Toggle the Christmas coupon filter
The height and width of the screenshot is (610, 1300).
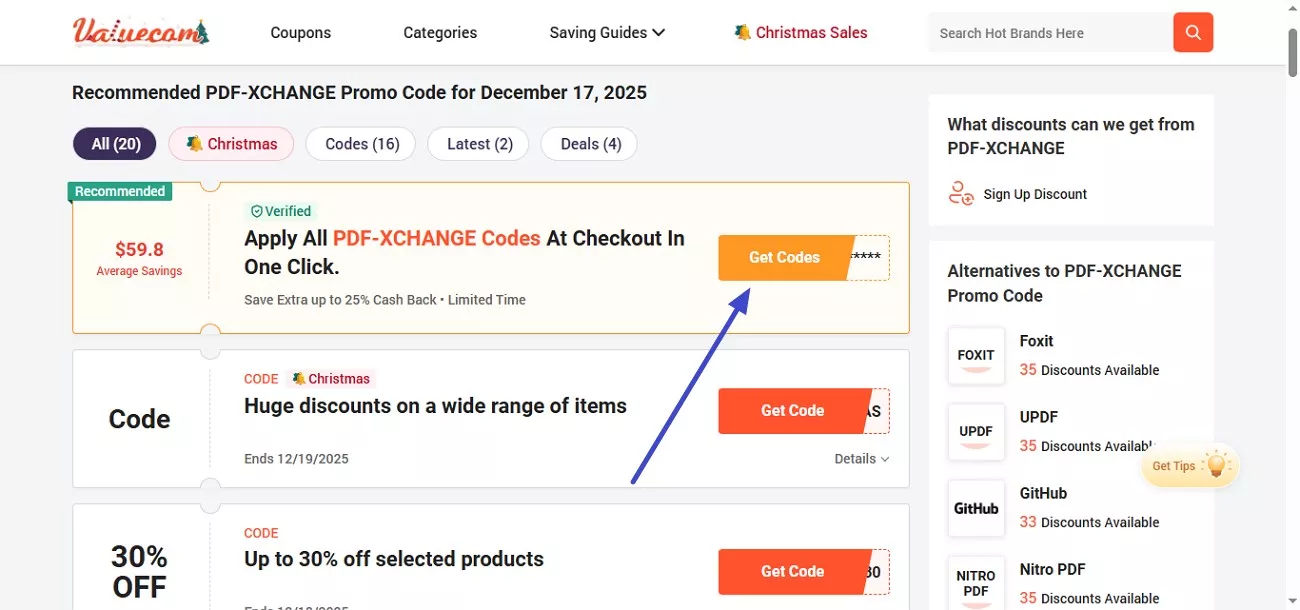[231, 143]
